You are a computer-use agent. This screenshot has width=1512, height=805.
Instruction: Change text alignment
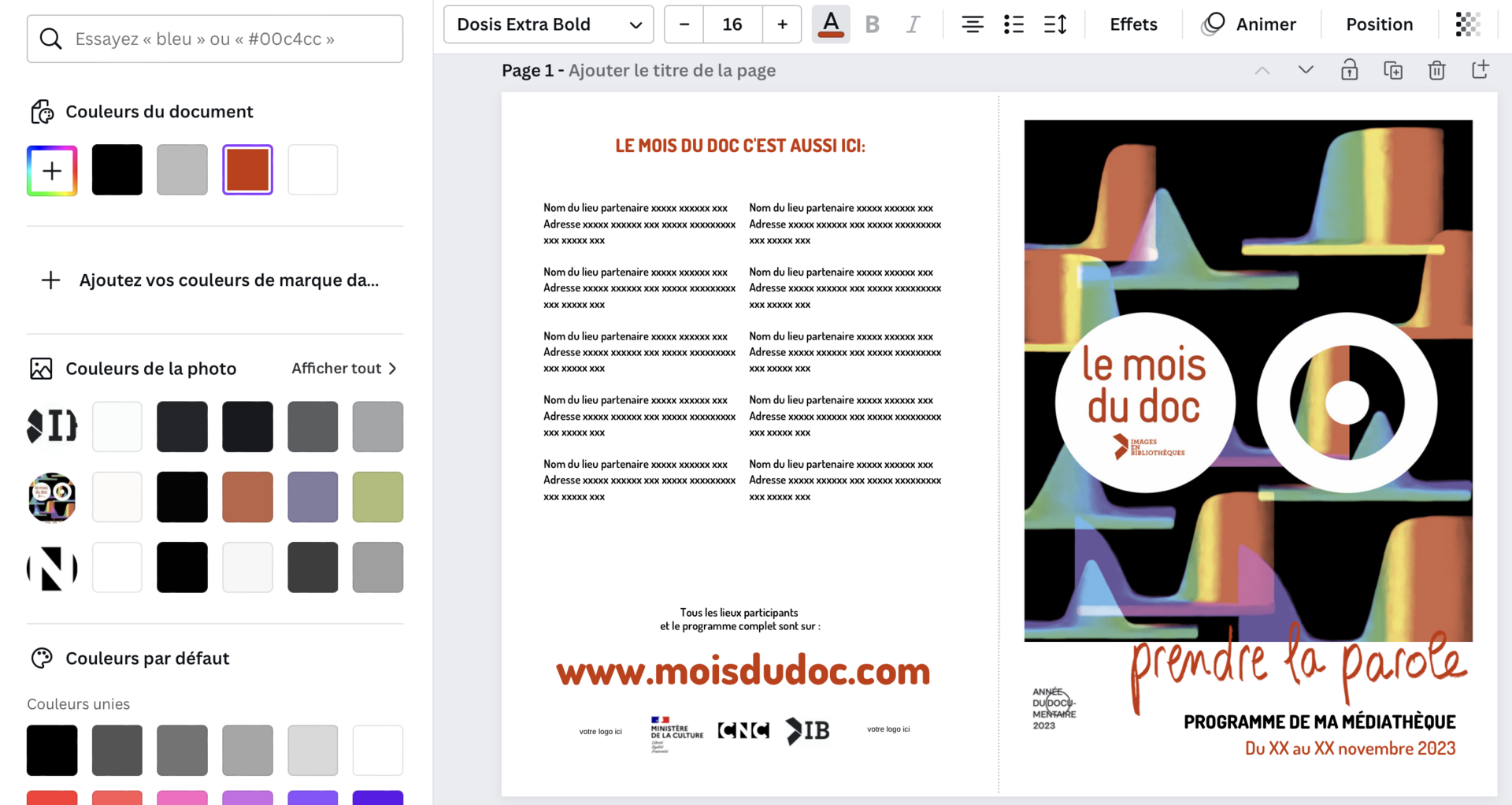973,24
